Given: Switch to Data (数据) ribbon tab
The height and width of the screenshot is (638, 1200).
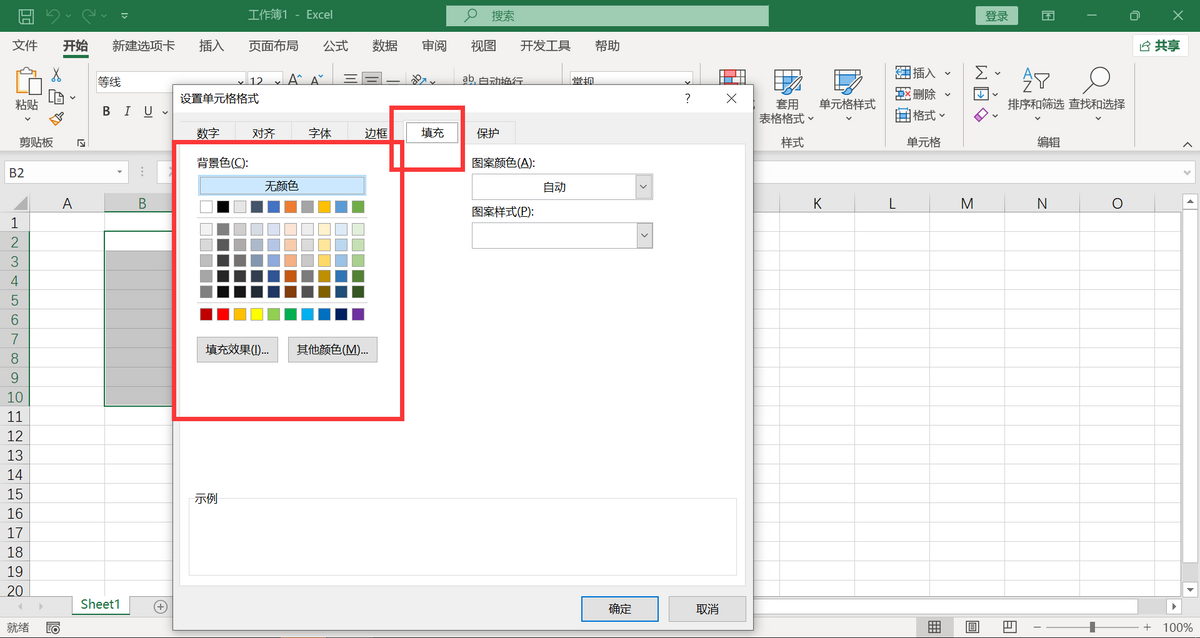Looking at the screenshot, I should (385, 46).
